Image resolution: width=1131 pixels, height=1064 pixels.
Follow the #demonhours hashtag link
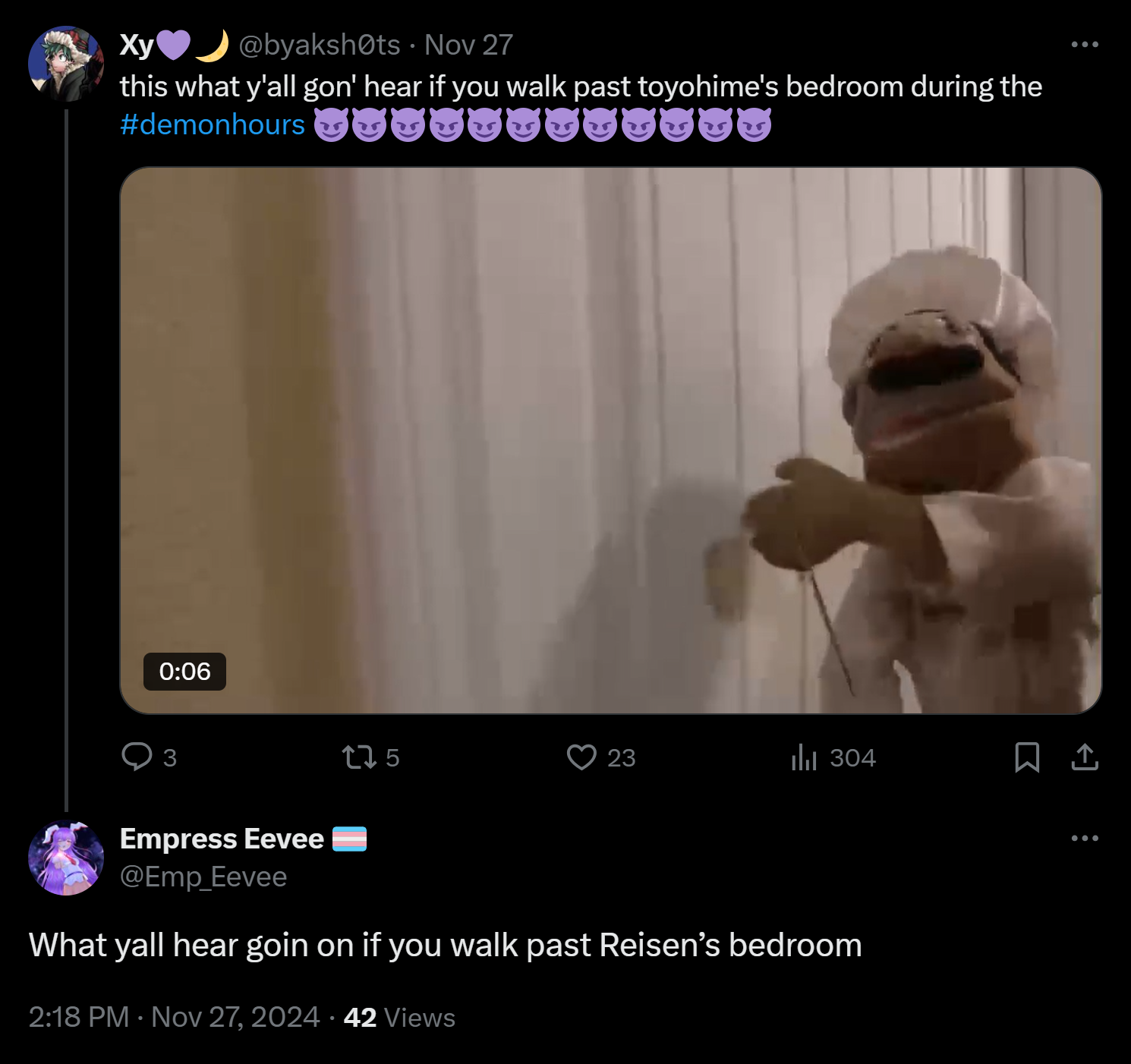tap(213, 124)
